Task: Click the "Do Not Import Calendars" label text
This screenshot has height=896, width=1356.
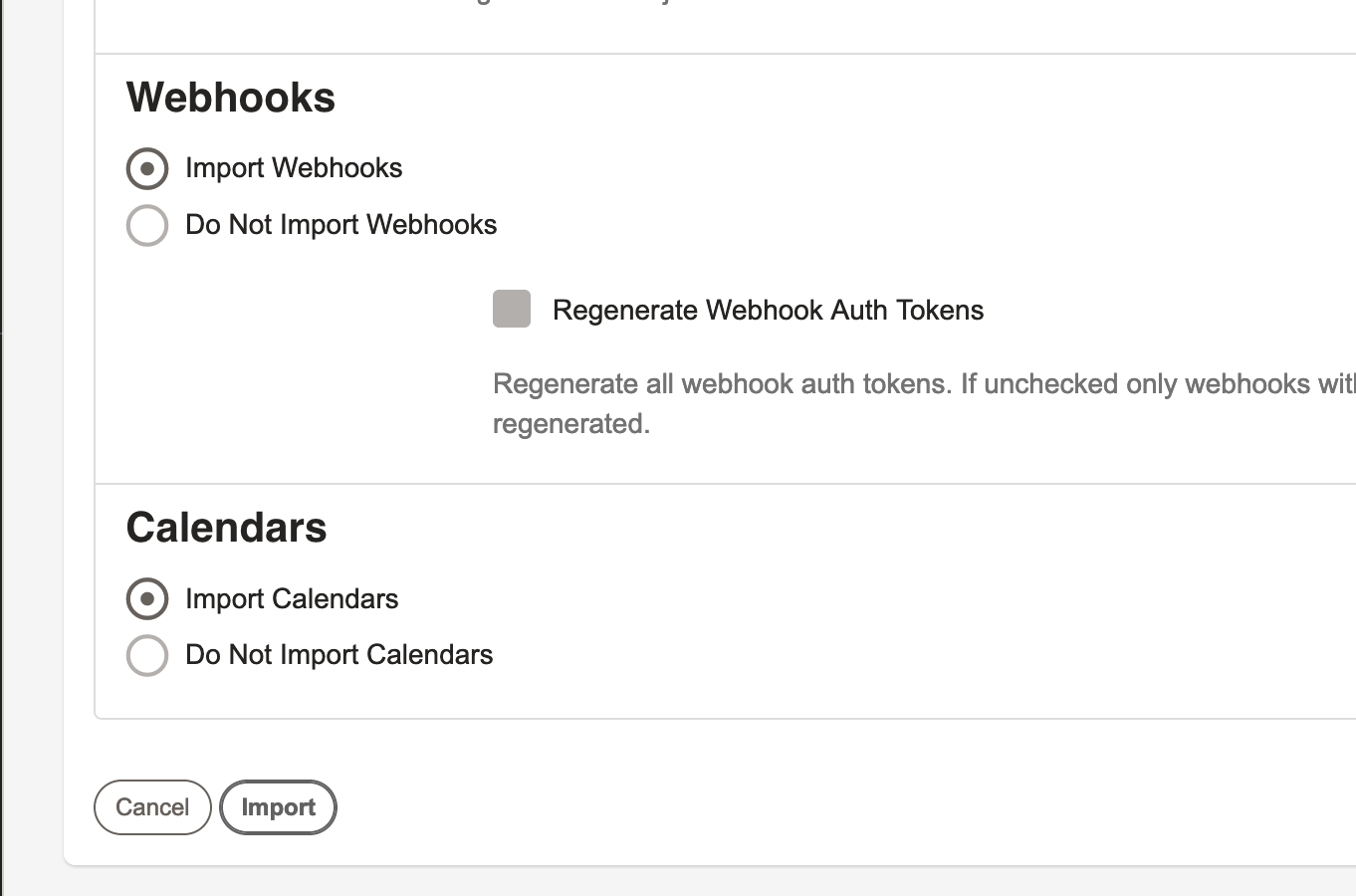Action: (x=339, y=655)
